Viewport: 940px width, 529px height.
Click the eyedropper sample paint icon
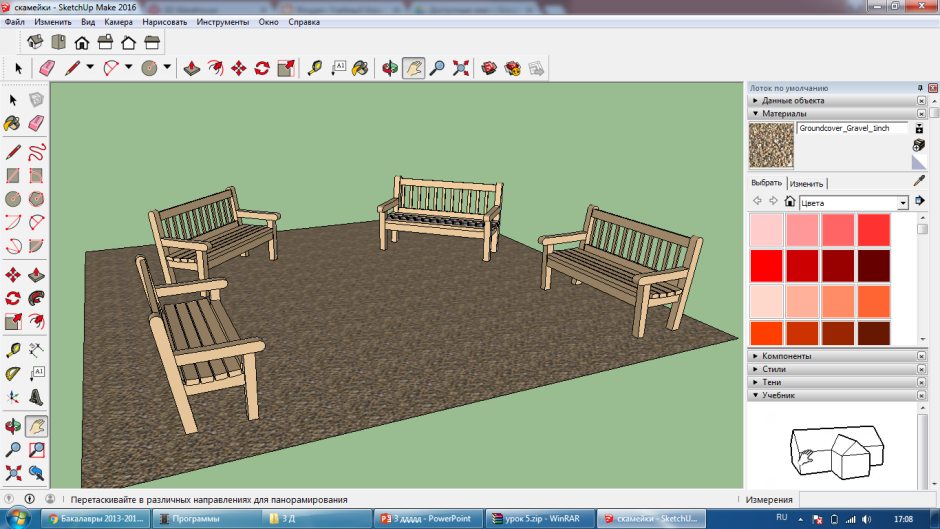tap(919, 181)
